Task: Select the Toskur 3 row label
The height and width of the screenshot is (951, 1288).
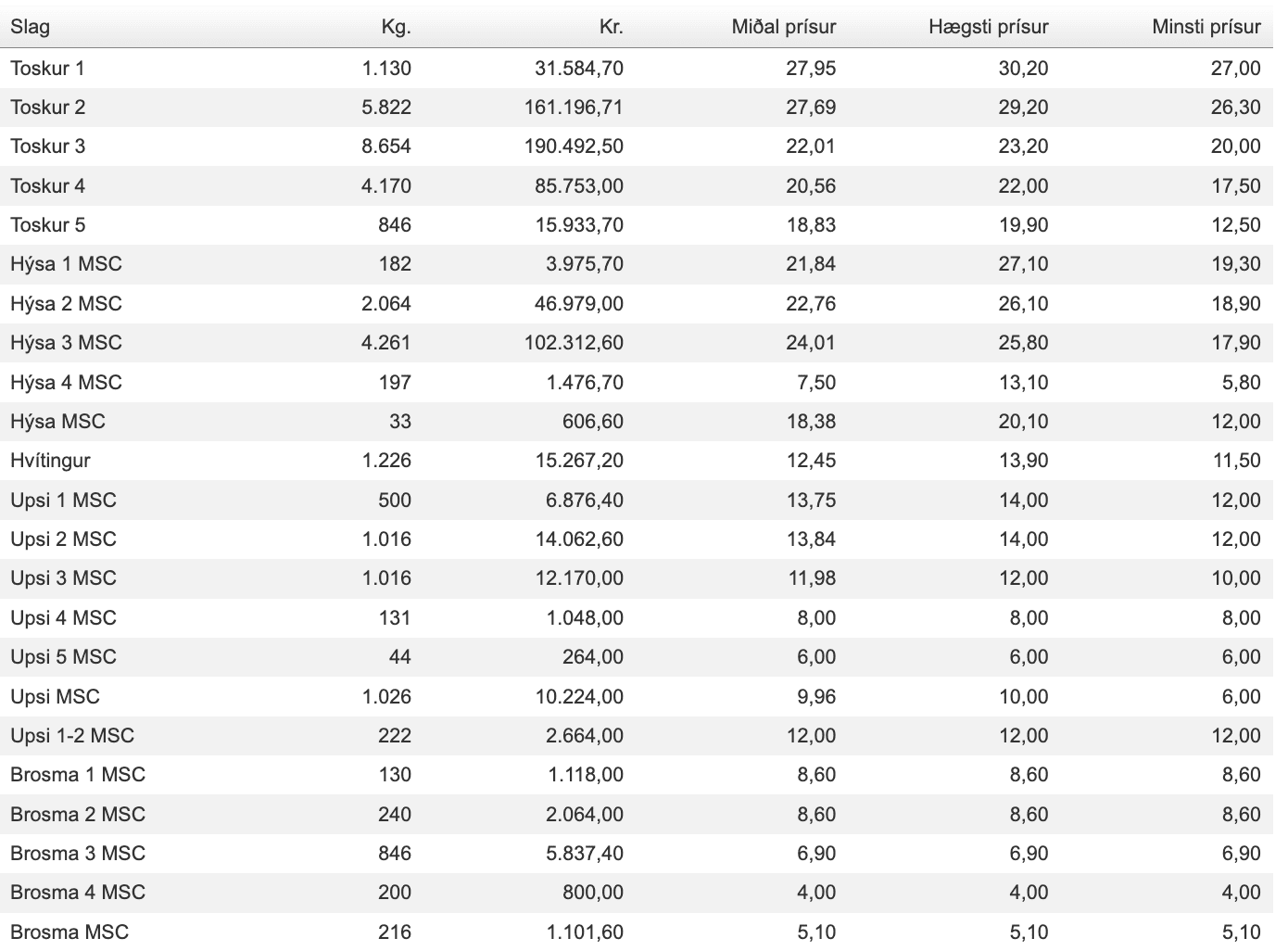Action: 48,146
